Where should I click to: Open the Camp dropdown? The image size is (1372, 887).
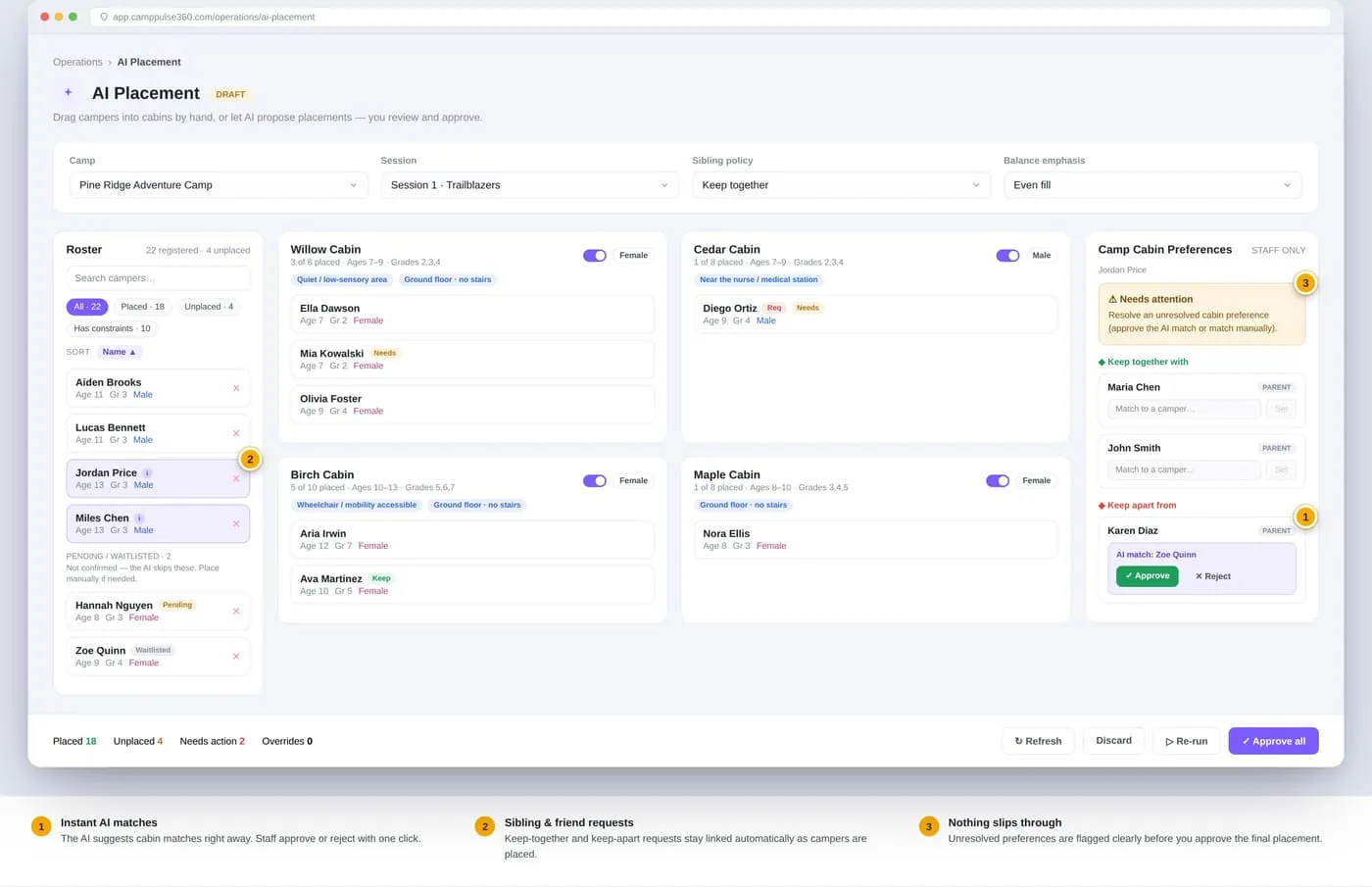click(x=219, y=185)
